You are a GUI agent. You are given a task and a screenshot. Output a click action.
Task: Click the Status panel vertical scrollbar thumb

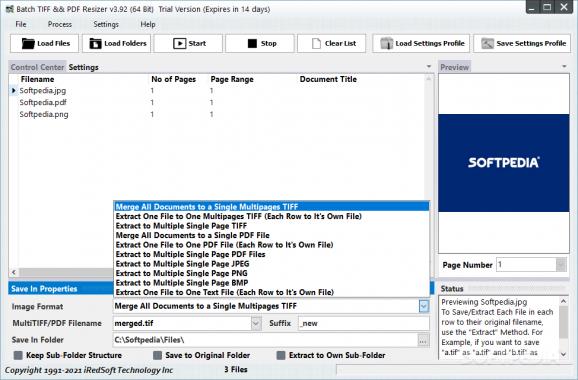coord(563,322)
